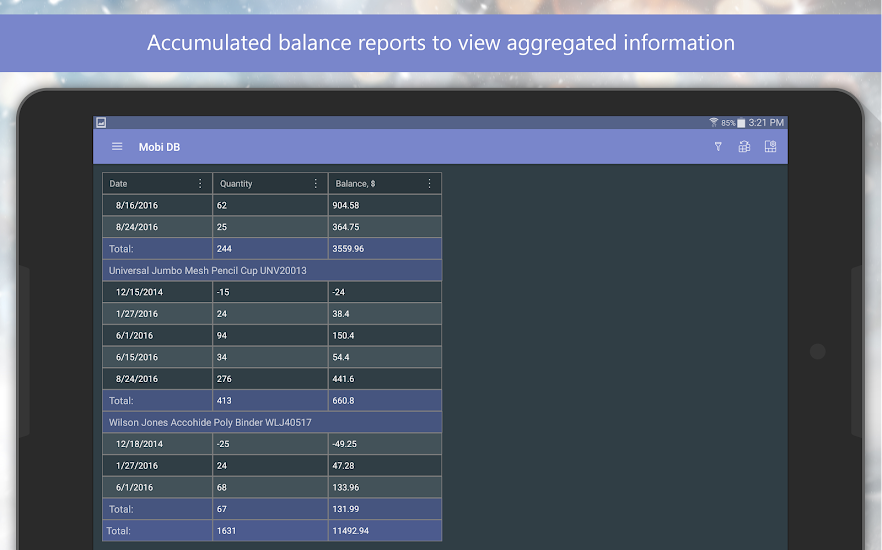Viewport: 882px width, 550px height.
Task: Open the Date column options menu
Action: point(200,184)
